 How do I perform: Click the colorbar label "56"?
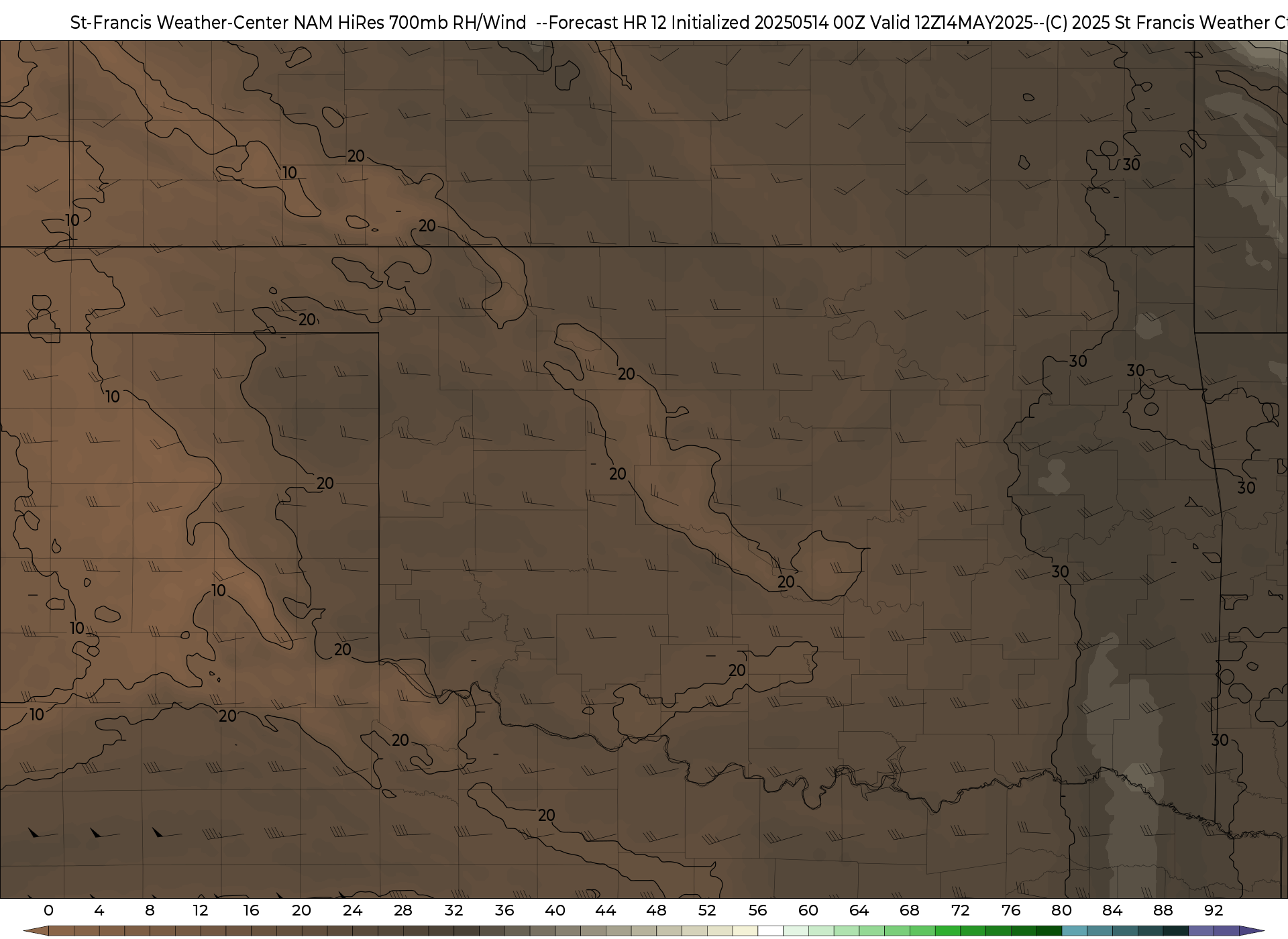pos(757,910)
